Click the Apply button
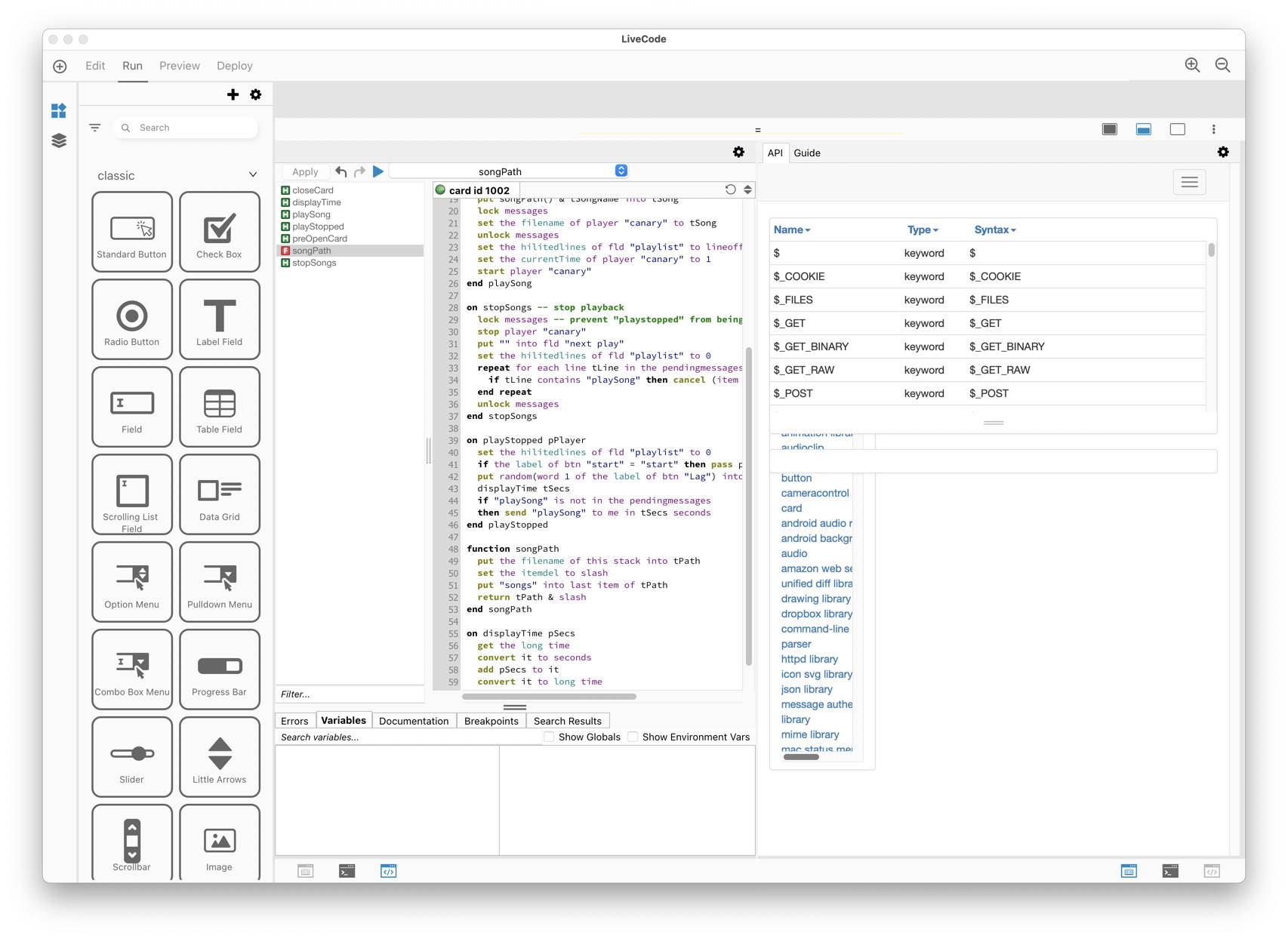1288x939 pixels. point(305,171)
